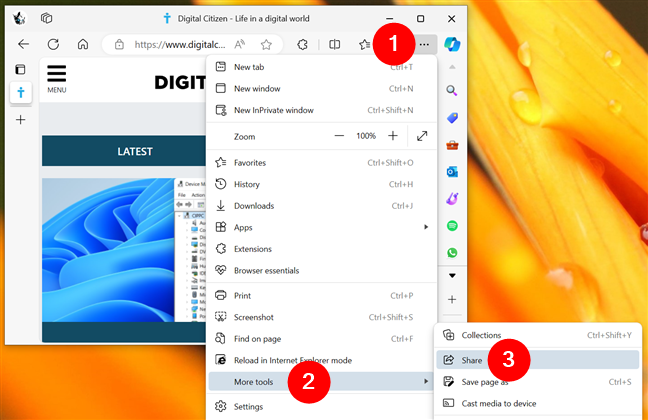Add page to favorites star icon
Screen dimensions: 648x420
point(266,44)
